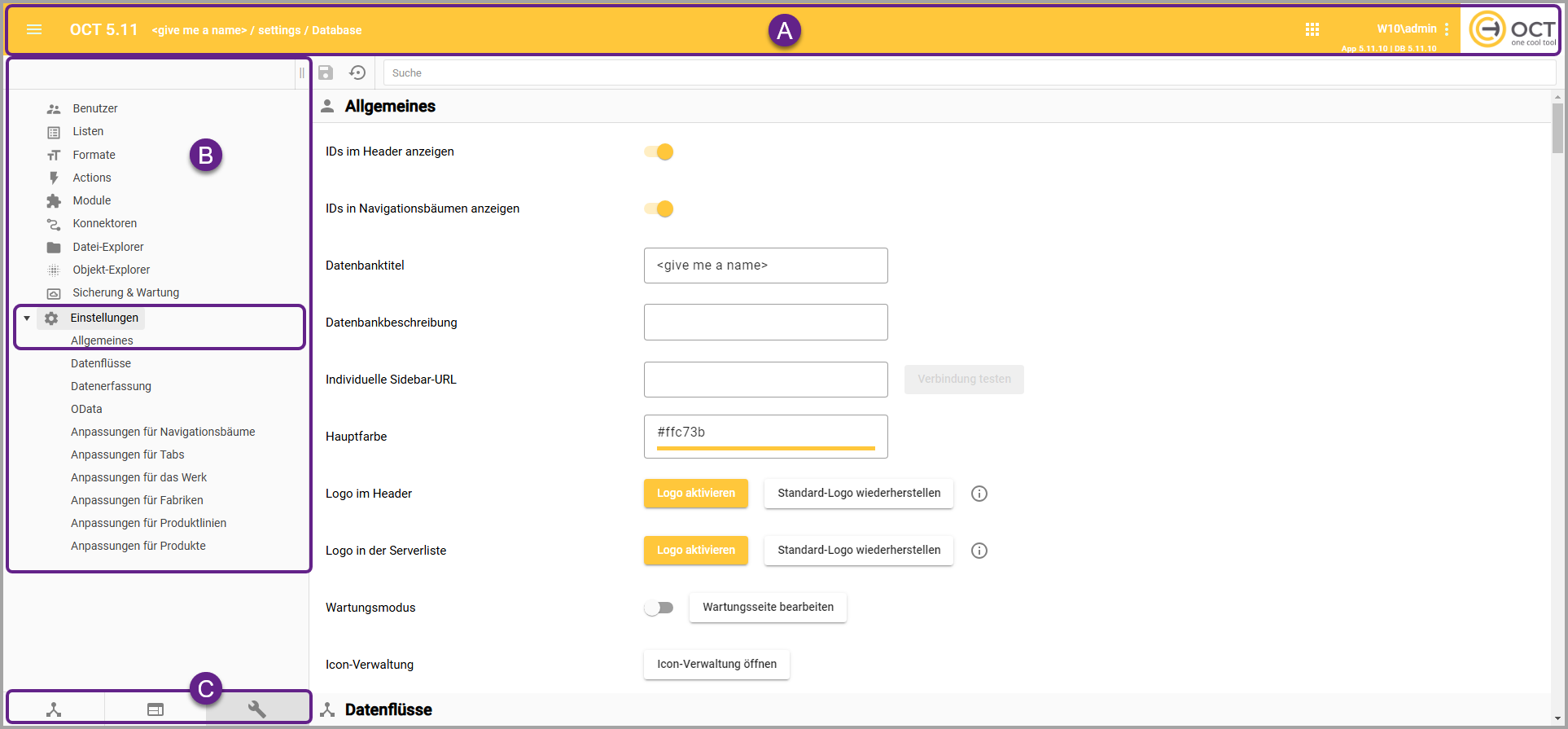Enable the Wartungsmodus switch
The width and height of the screenshot is (1568, 729).
point(659,608)
